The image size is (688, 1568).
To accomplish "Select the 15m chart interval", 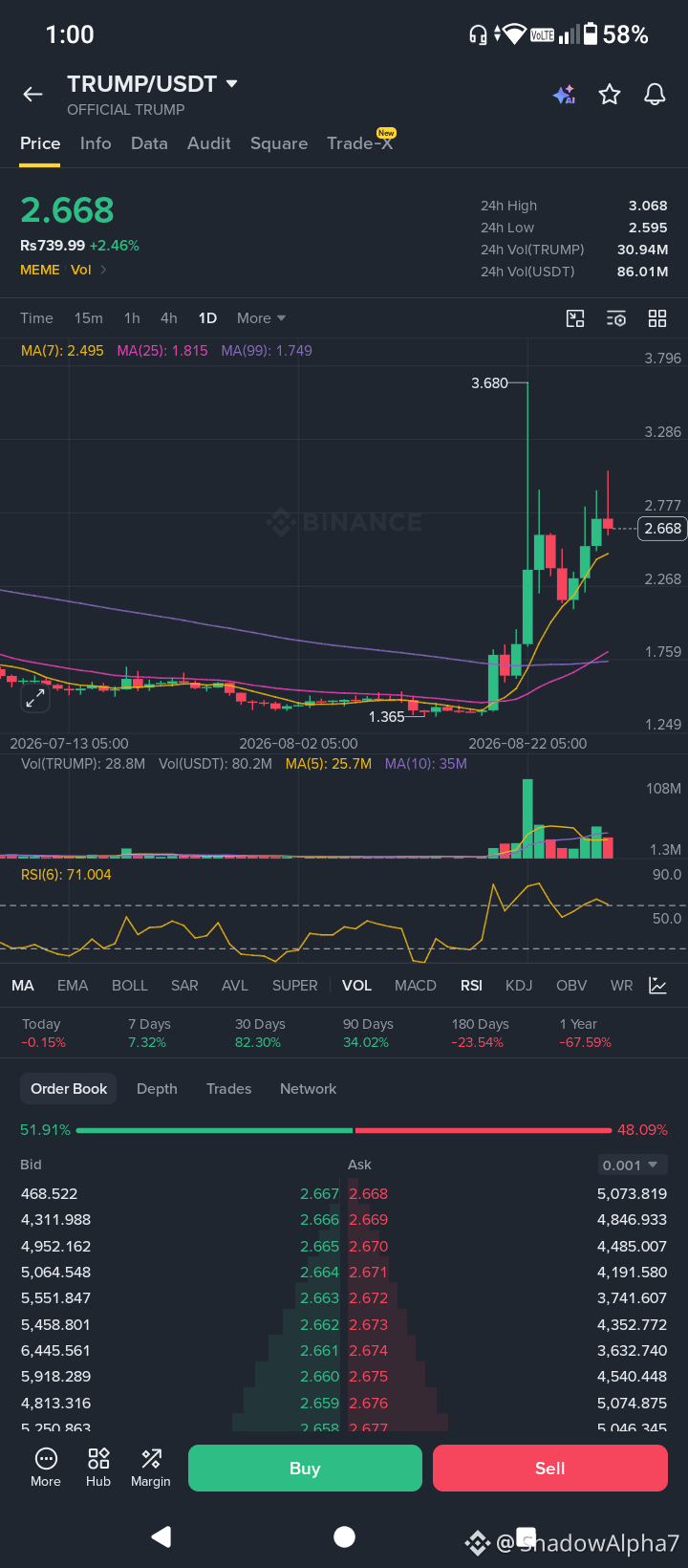I will 89,318.
